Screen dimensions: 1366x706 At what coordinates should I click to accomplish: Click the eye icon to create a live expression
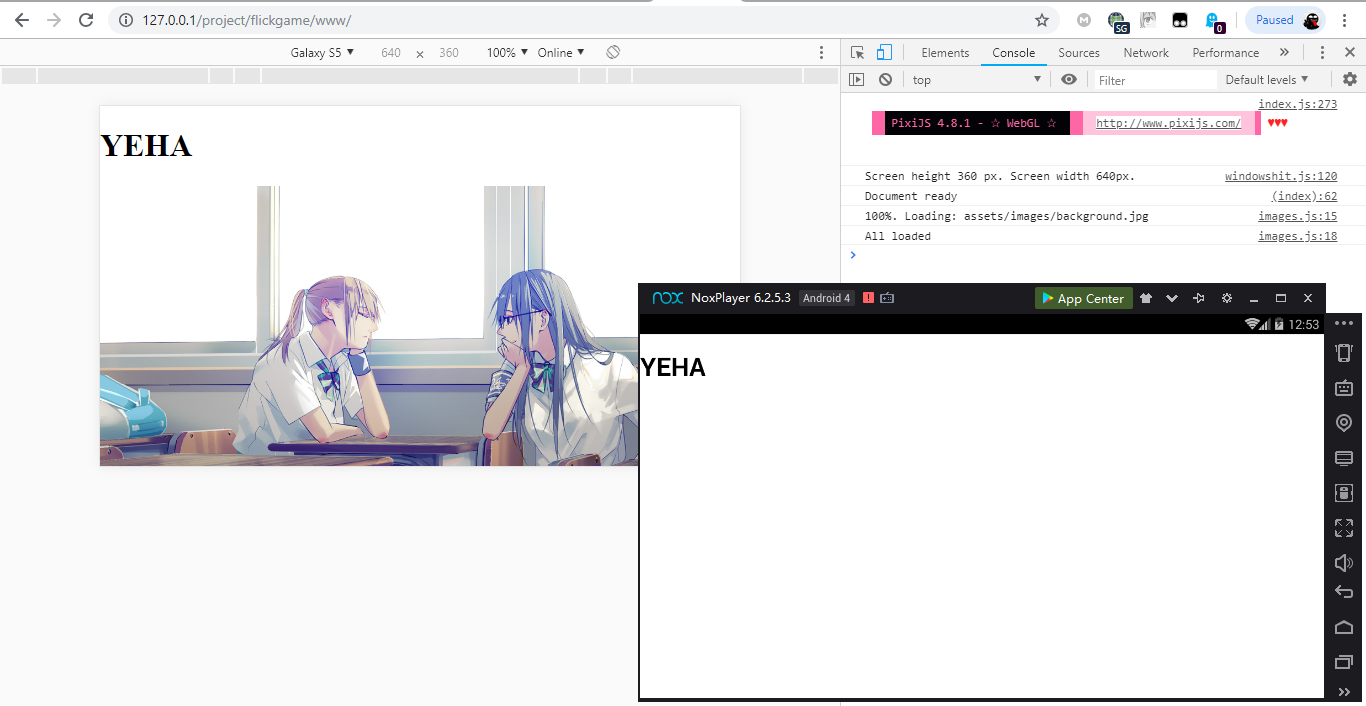click(1069, 80)
